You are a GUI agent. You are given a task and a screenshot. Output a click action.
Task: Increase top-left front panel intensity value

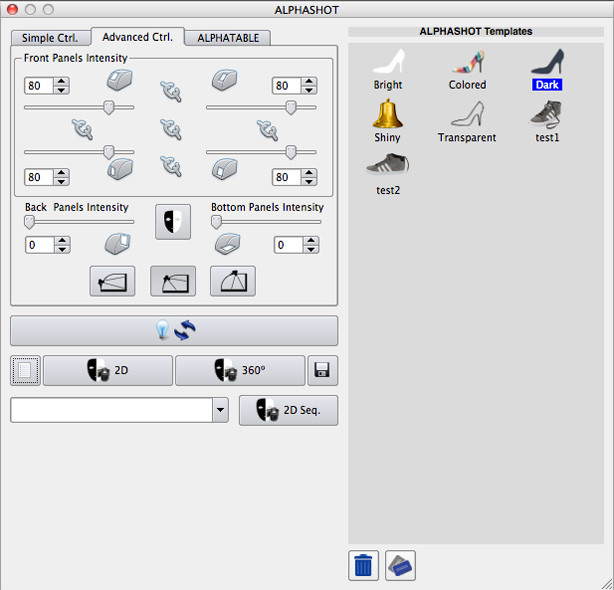tap(61, 82)
